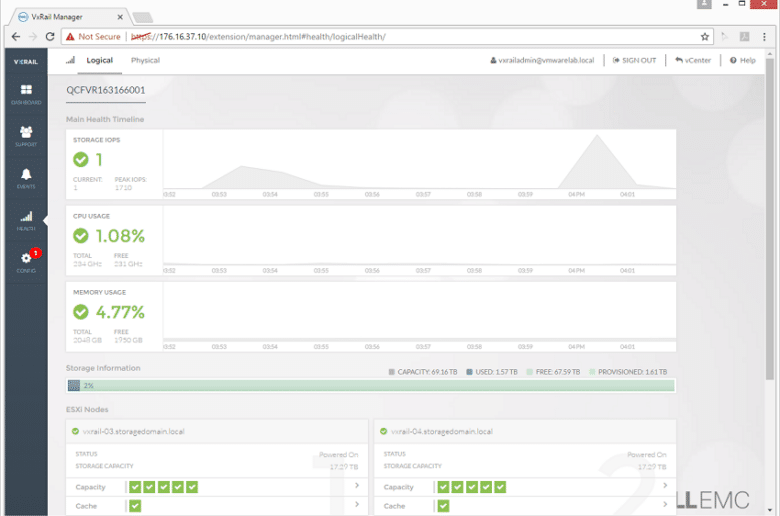Click the 4.77% memory usage value
The image size is (780, 516).
point(120,312)
